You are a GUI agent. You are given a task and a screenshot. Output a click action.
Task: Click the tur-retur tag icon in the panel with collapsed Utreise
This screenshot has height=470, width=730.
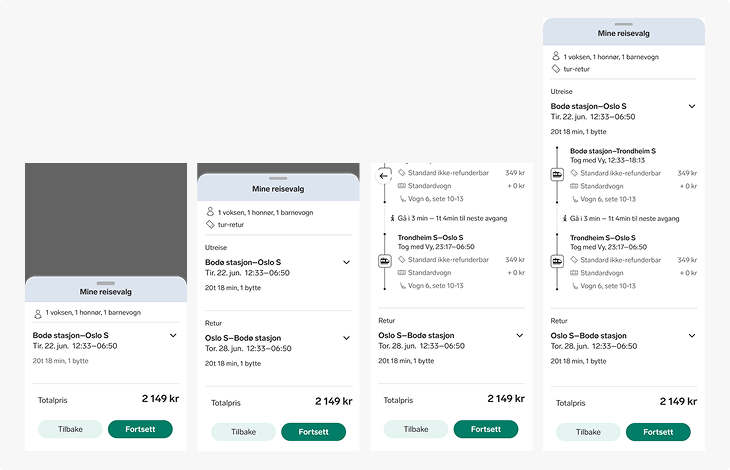tap(210, 224)
